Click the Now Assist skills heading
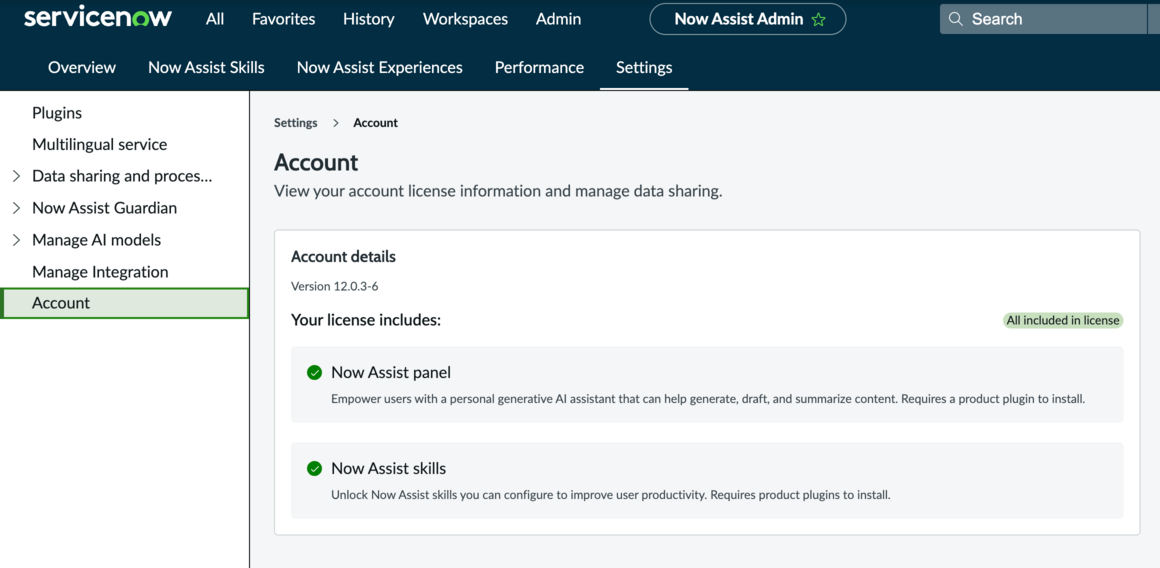Screen dimensions: 1160x568 coord(388,468)
